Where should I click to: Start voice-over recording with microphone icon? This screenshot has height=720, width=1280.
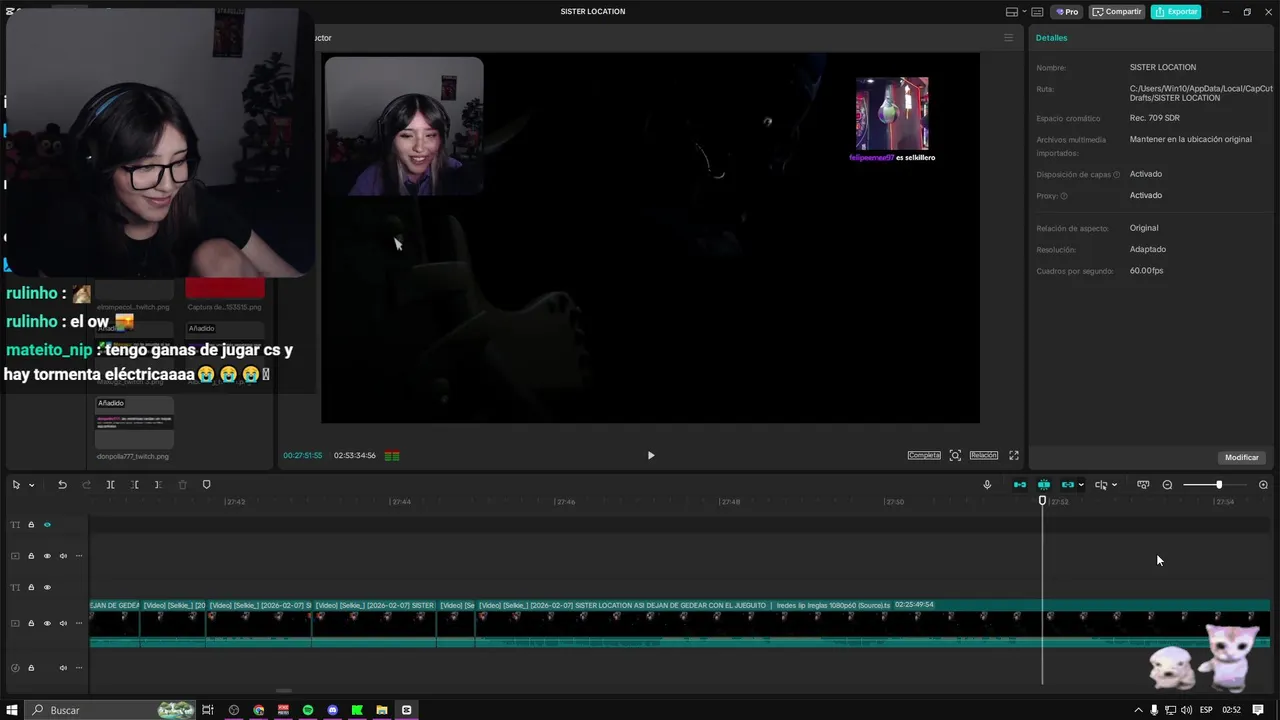coord(987,485)
